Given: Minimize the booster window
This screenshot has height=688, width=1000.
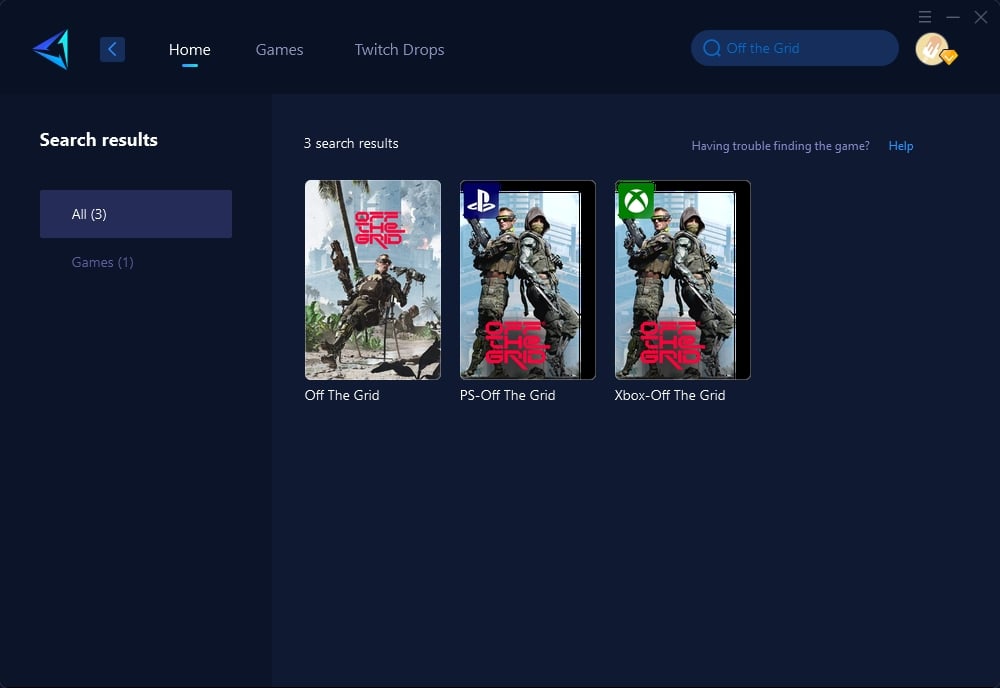Looking at the screenshot, I should [x=953, y=17].
